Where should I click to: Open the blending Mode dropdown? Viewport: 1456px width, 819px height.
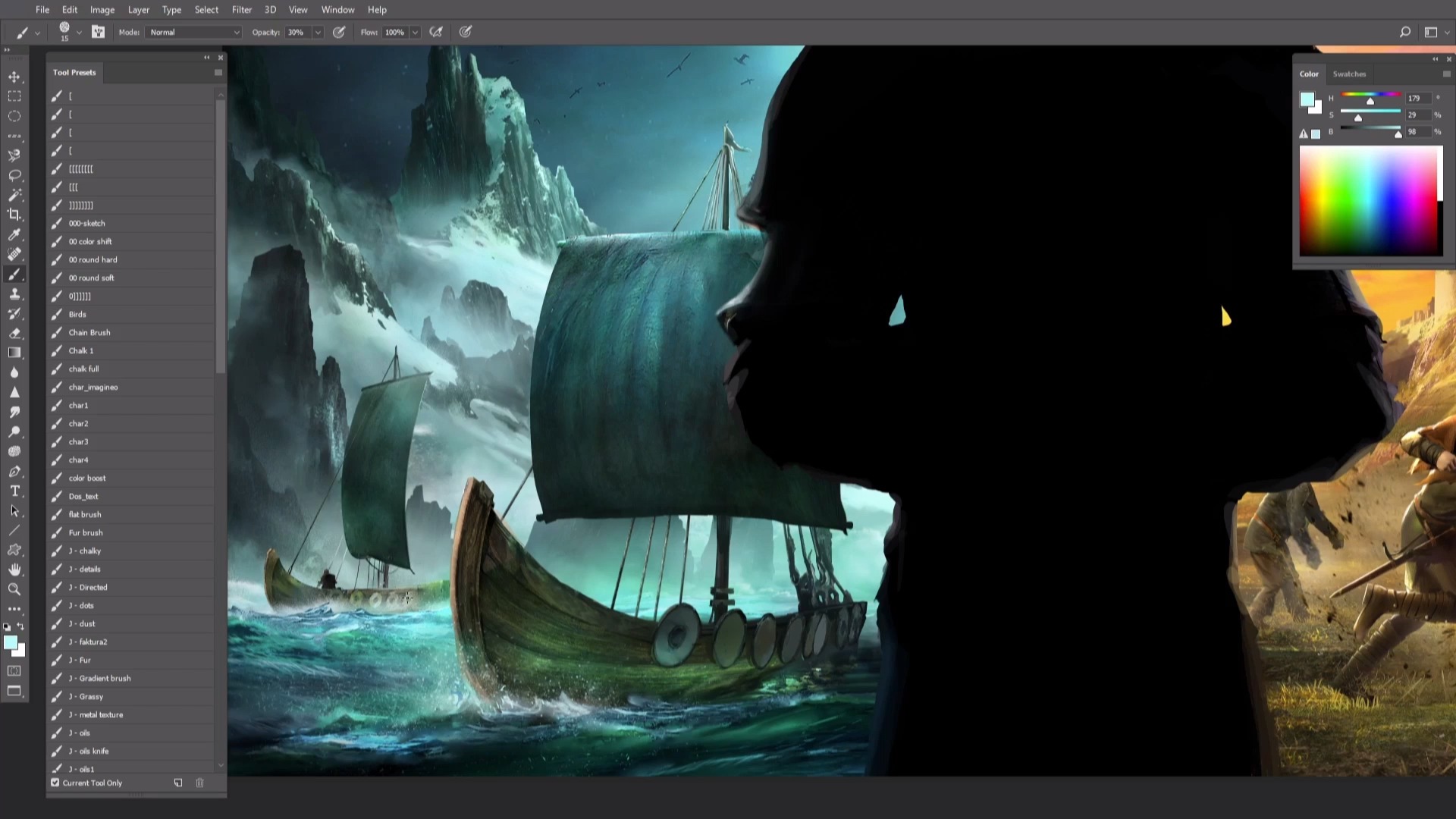tap(194, 32)
